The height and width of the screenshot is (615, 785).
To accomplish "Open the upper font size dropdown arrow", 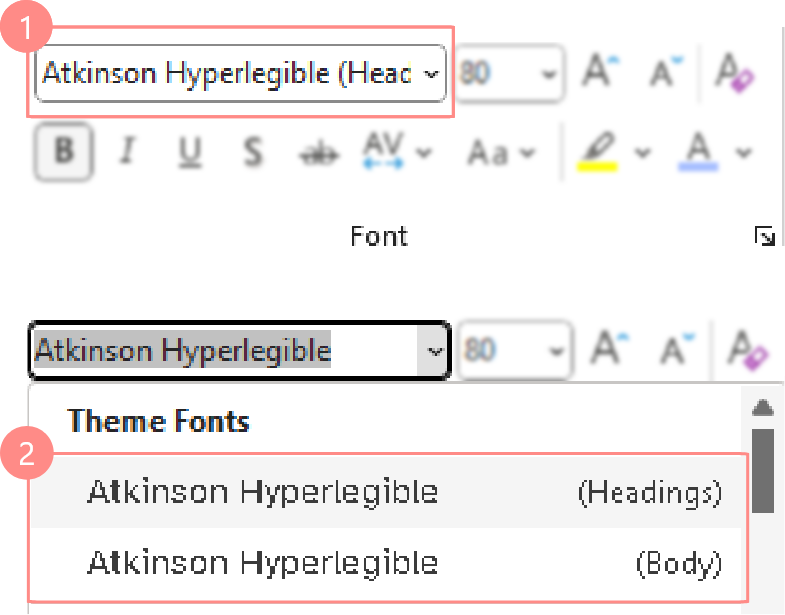I will point(549,75).
